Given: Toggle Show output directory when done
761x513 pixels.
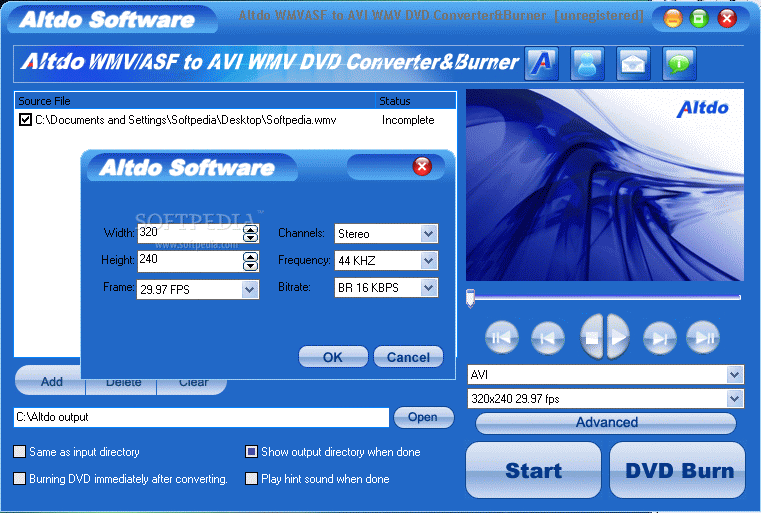Looking at the screenshot, I should (251, 452).
